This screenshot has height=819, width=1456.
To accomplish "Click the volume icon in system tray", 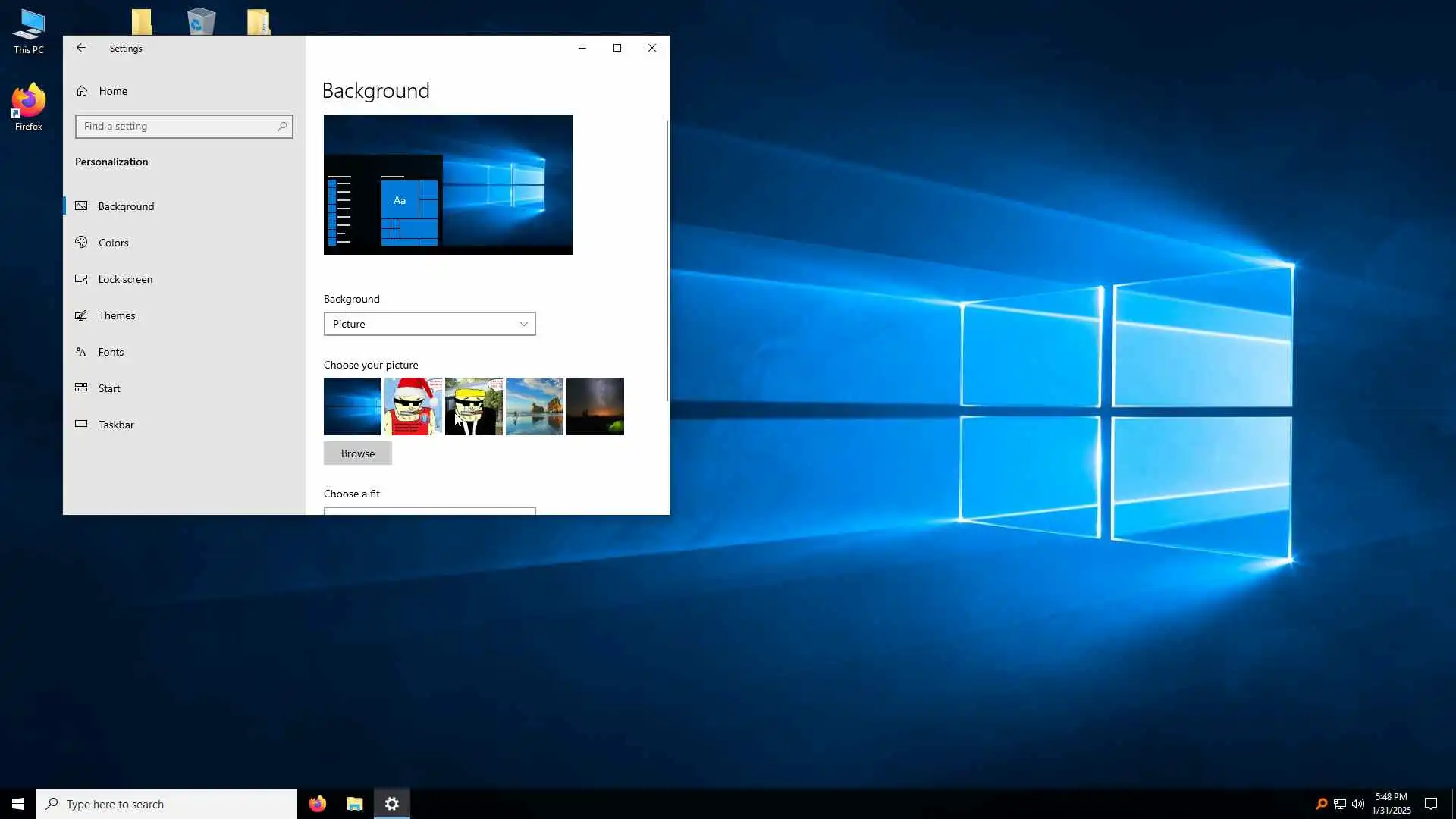I will (x=1357, y=804).
